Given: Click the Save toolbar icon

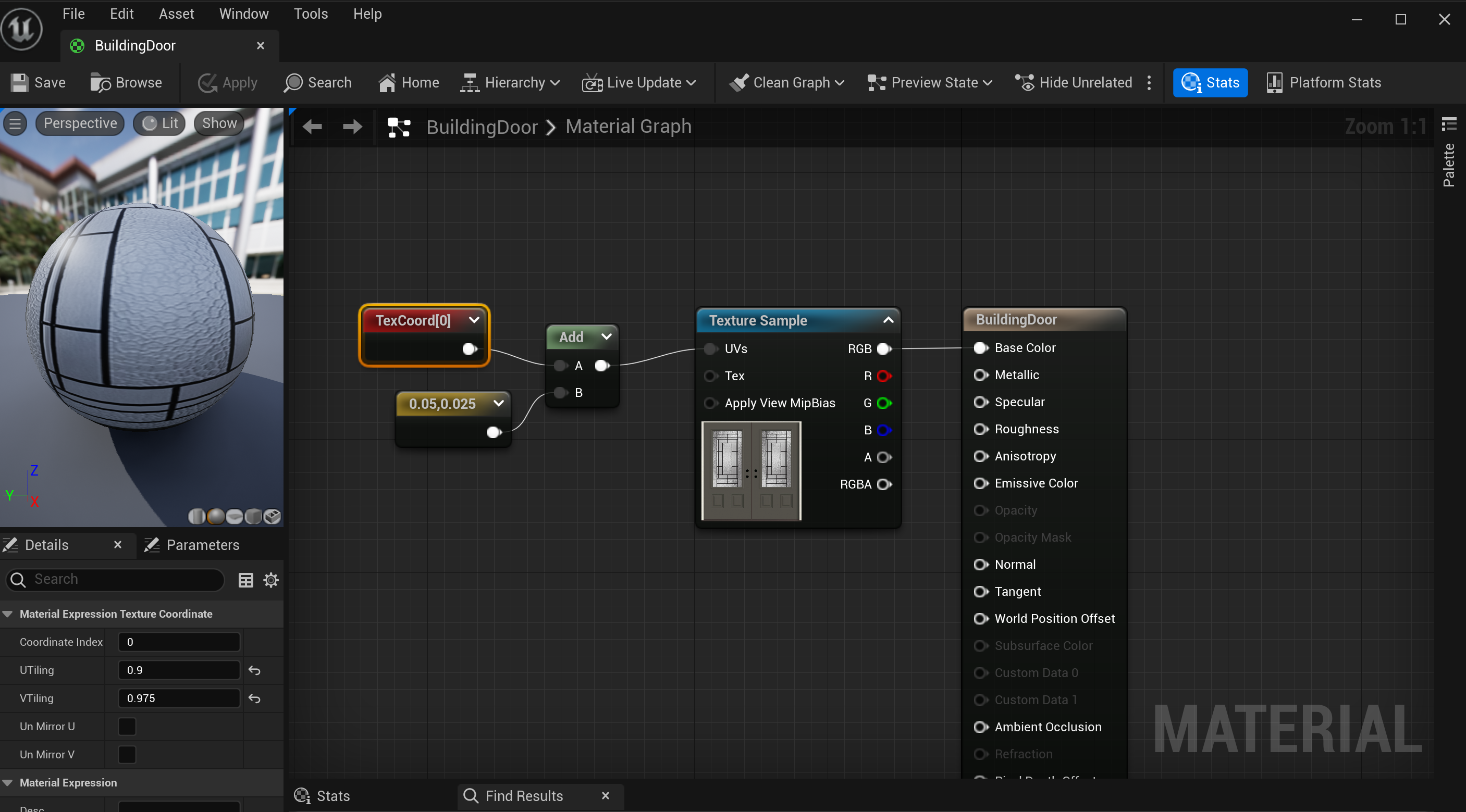Looking at the screenshot, I should 19,82.
